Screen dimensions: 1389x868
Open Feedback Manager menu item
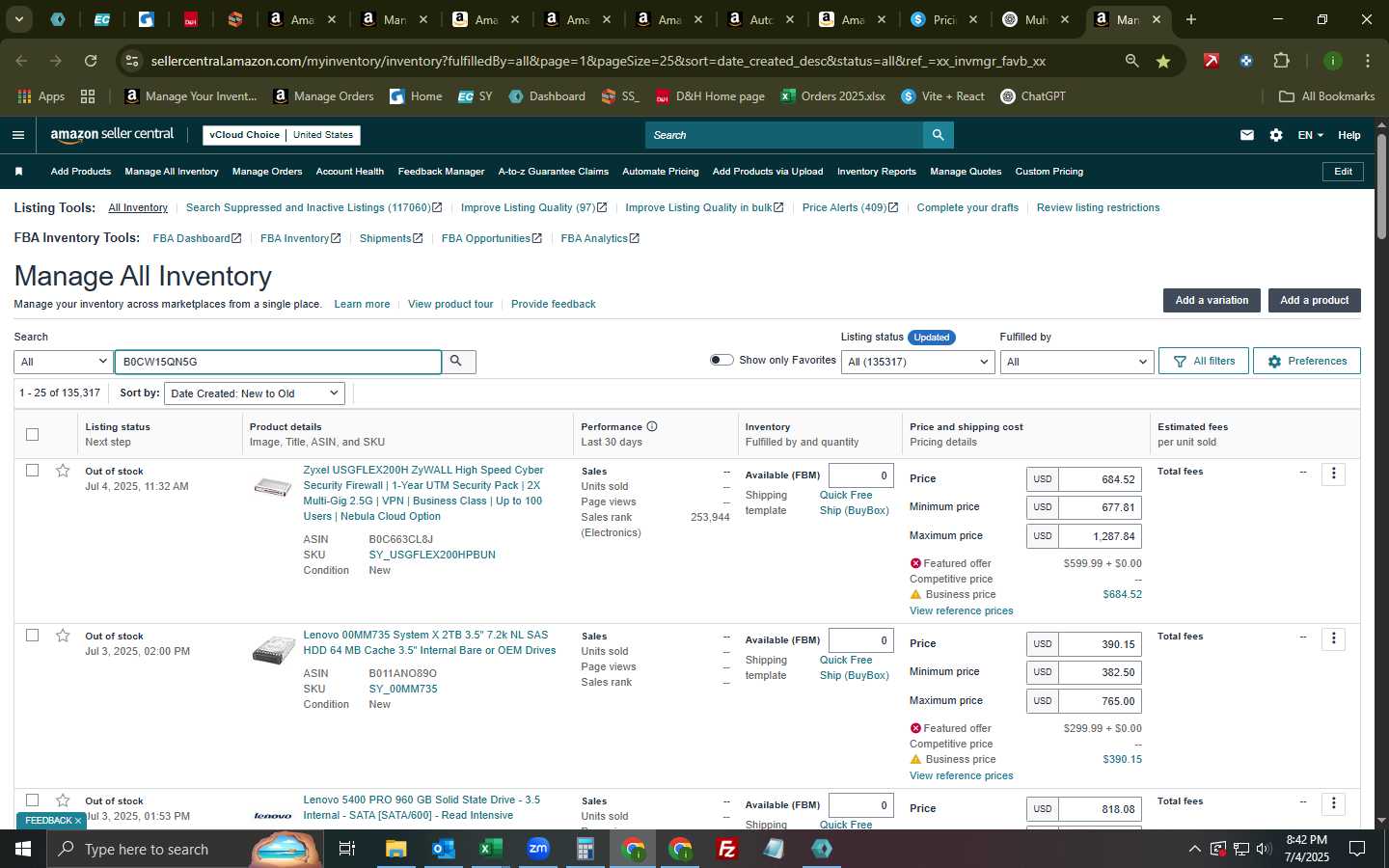click(441, 172)
